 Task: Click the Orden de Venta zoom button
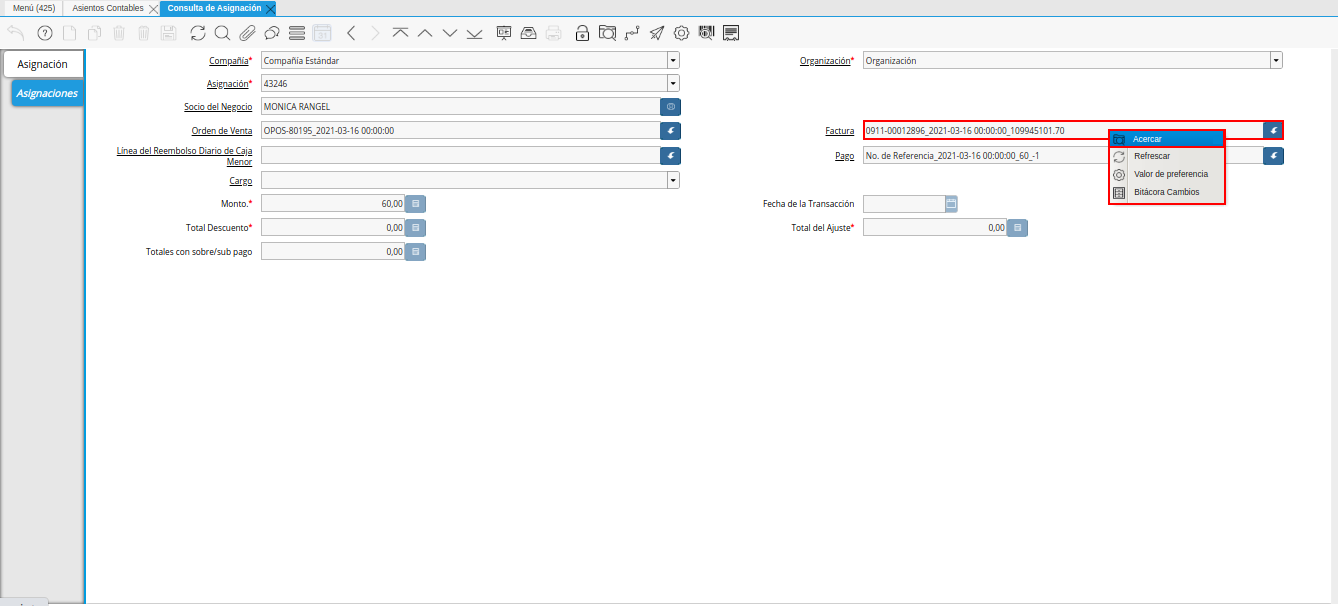[670, 130]
